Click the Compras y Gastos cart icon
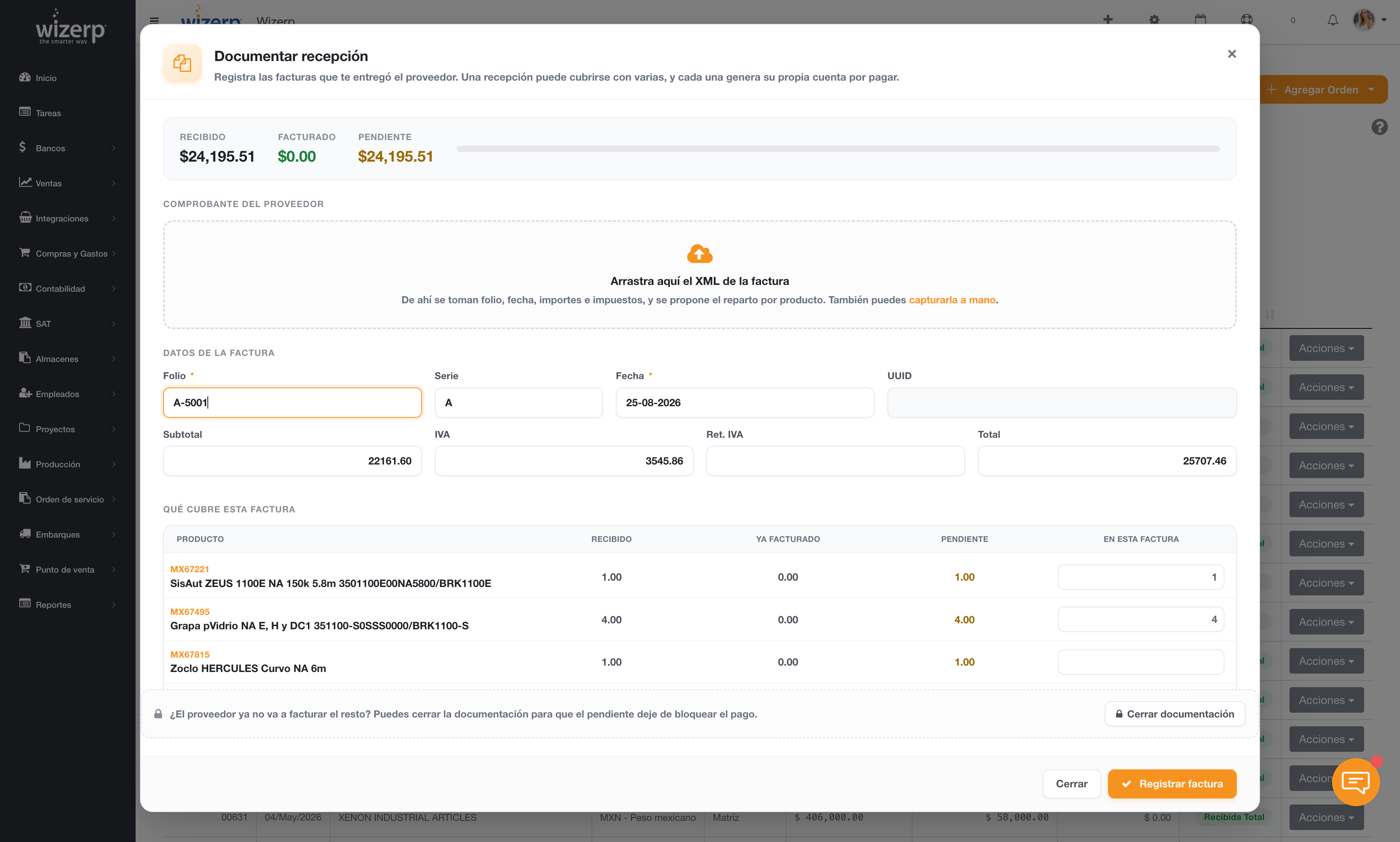The image size is (1400, 842). pyautogui.click(x=24, y=253)
